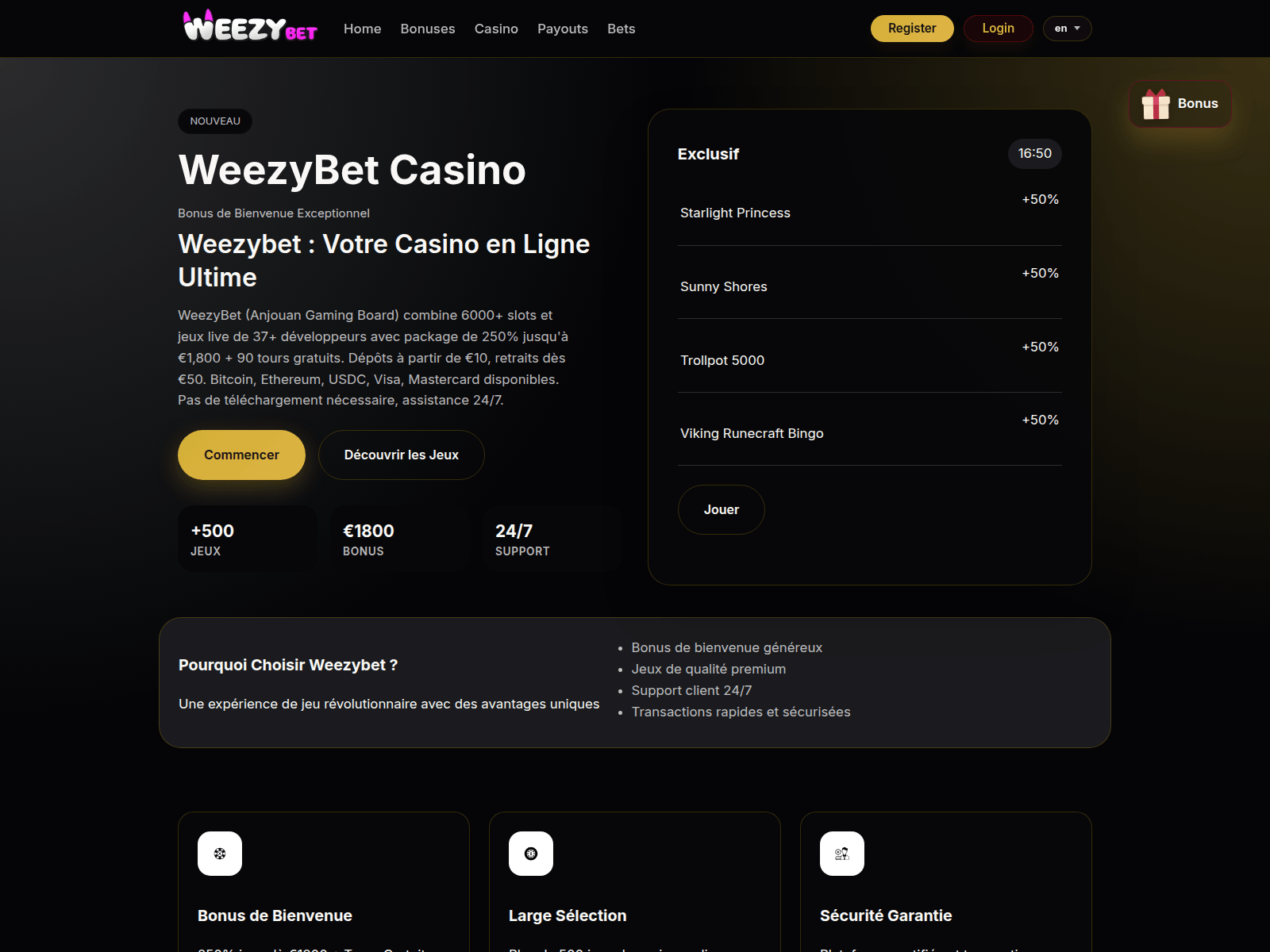Go to the Bonuses page
This screenshot has height=952, width=1270.
[428, 29]
